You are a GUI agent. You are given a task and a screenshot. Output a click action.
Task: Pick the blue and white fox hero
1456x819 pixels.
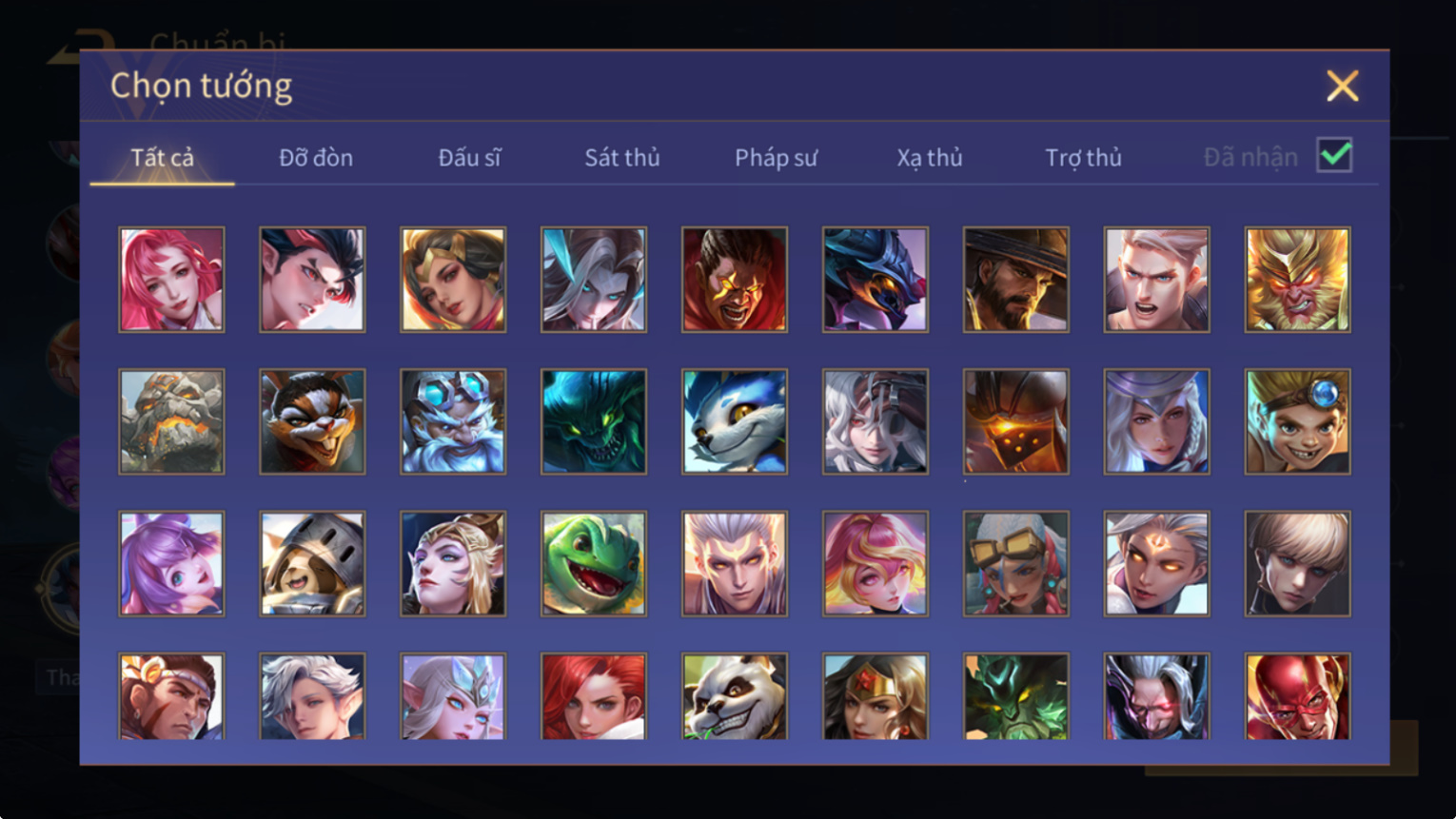tap(735, 421)
